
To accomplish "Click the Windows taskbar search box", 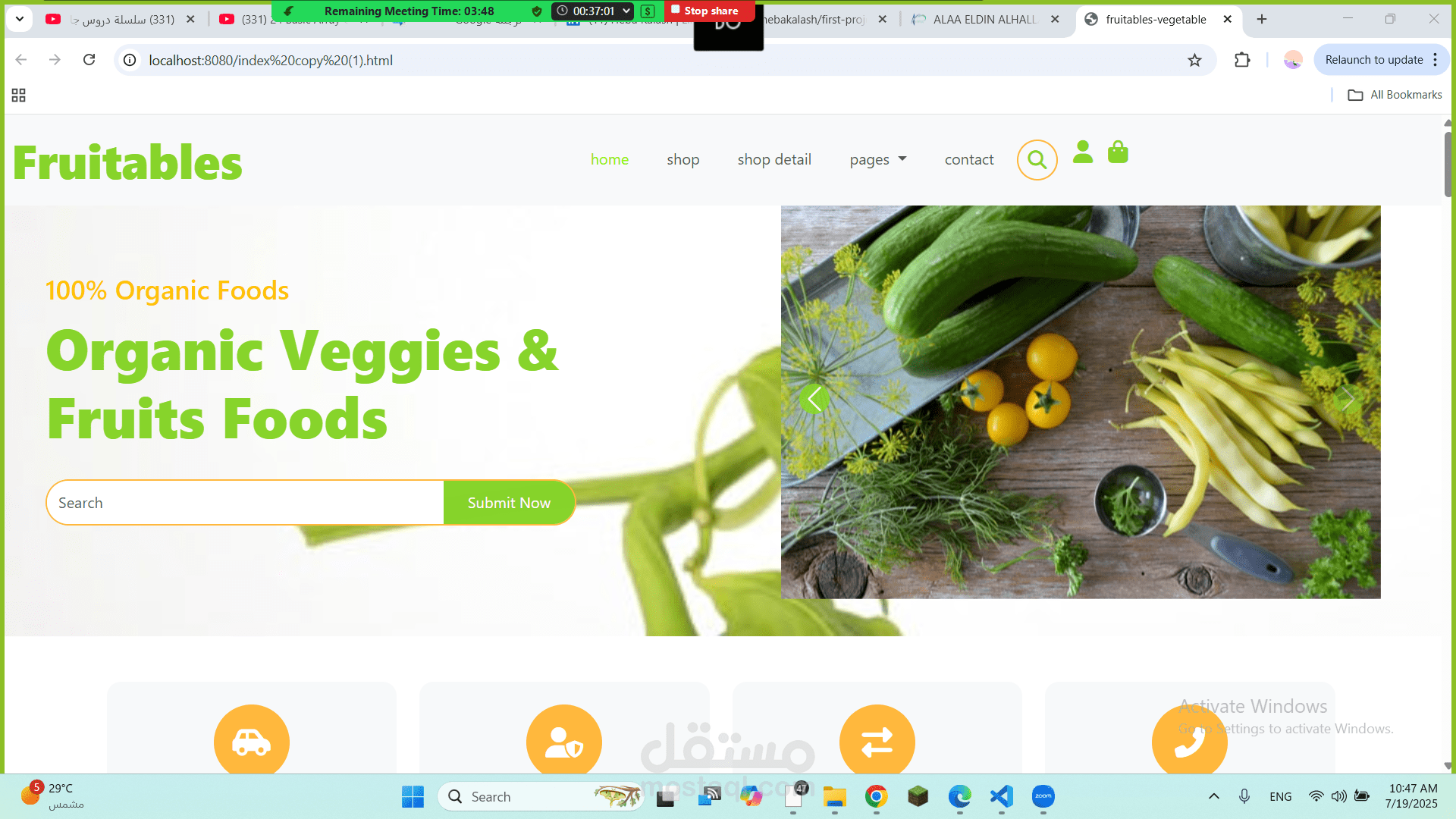I will point(540,796).
